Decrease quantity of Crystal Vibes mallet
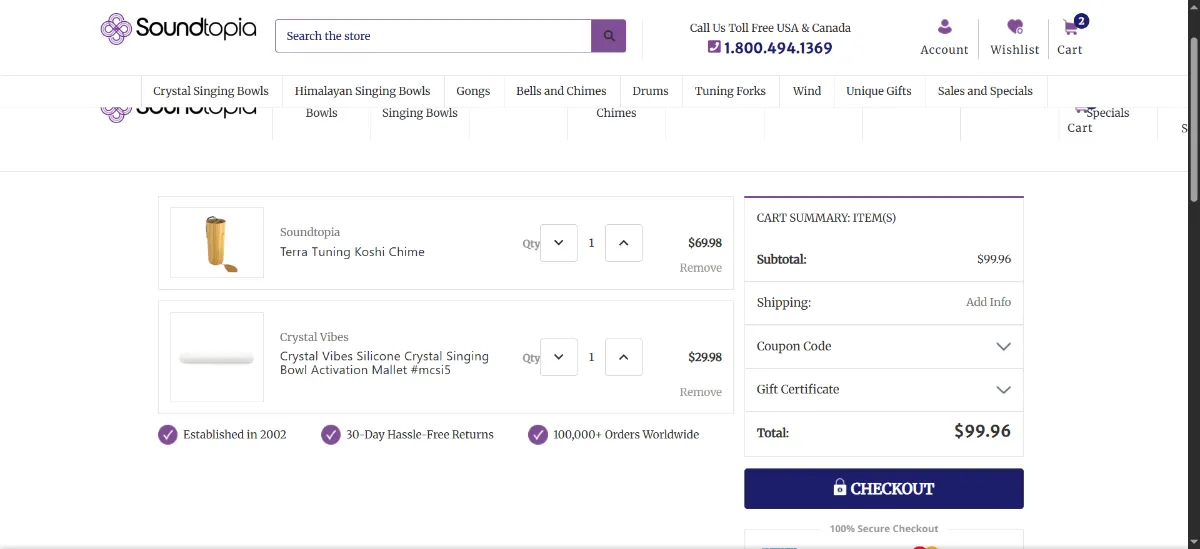1200x549 pixels. [x=559, y=357]
